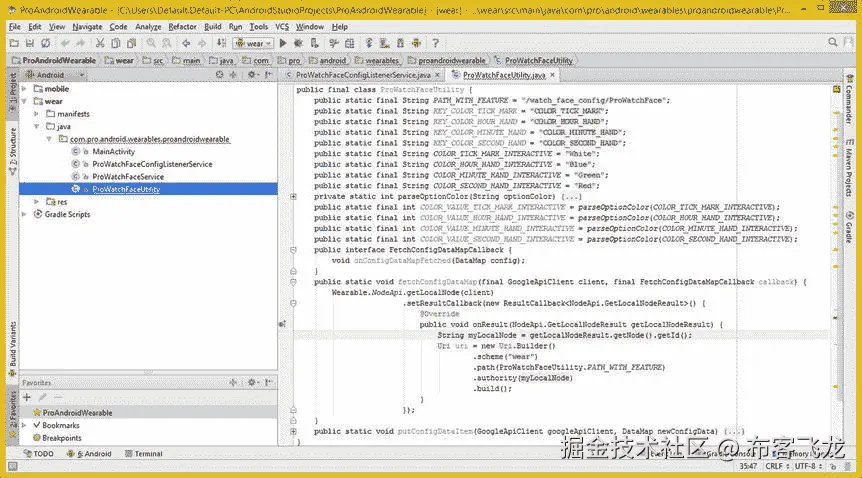862x478 pixels.
Task: Add a new favorites list with plus
Action: click(26, 397)
